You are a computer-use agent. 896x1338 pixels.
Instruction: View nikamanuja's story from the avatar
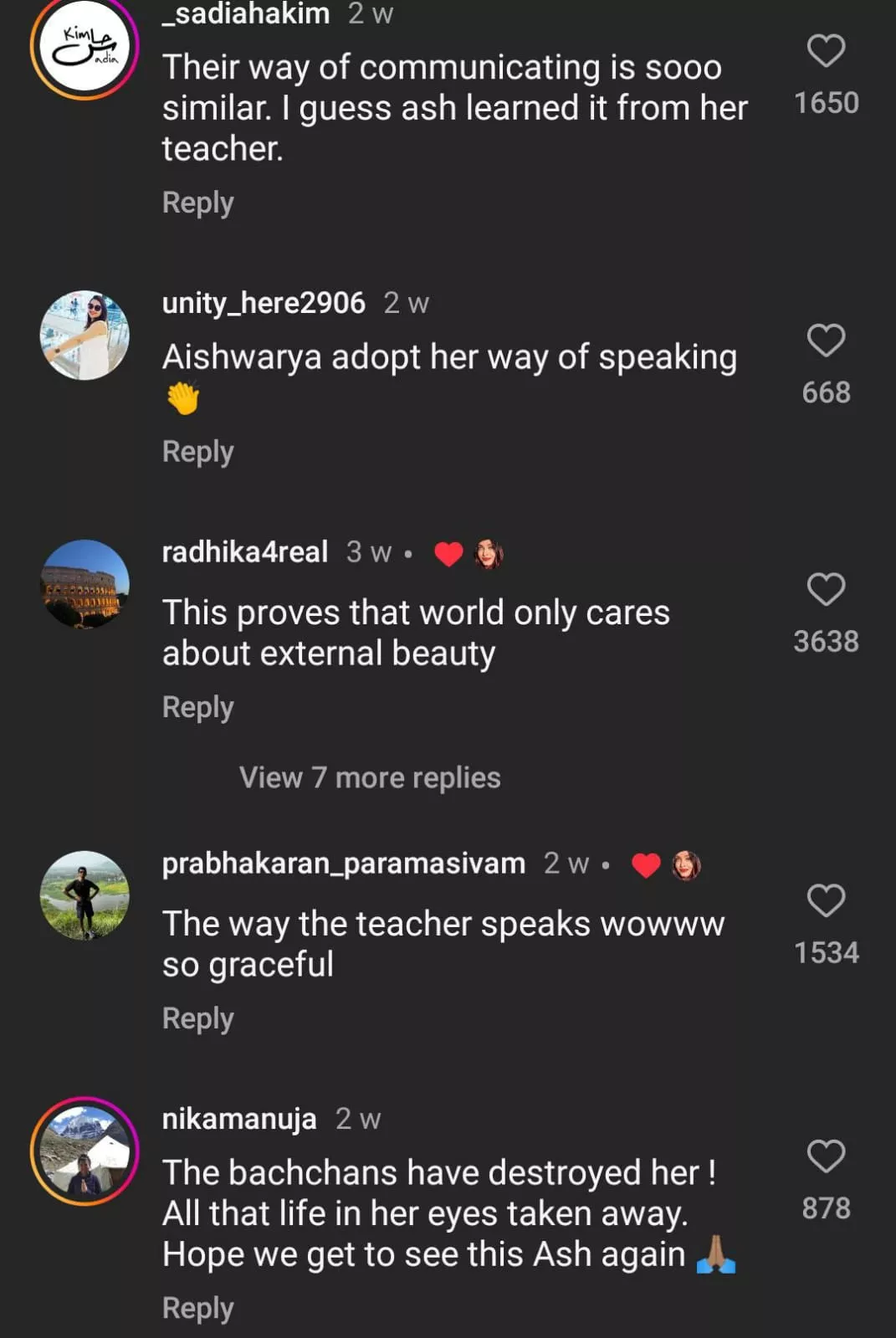pos(84,1151)
